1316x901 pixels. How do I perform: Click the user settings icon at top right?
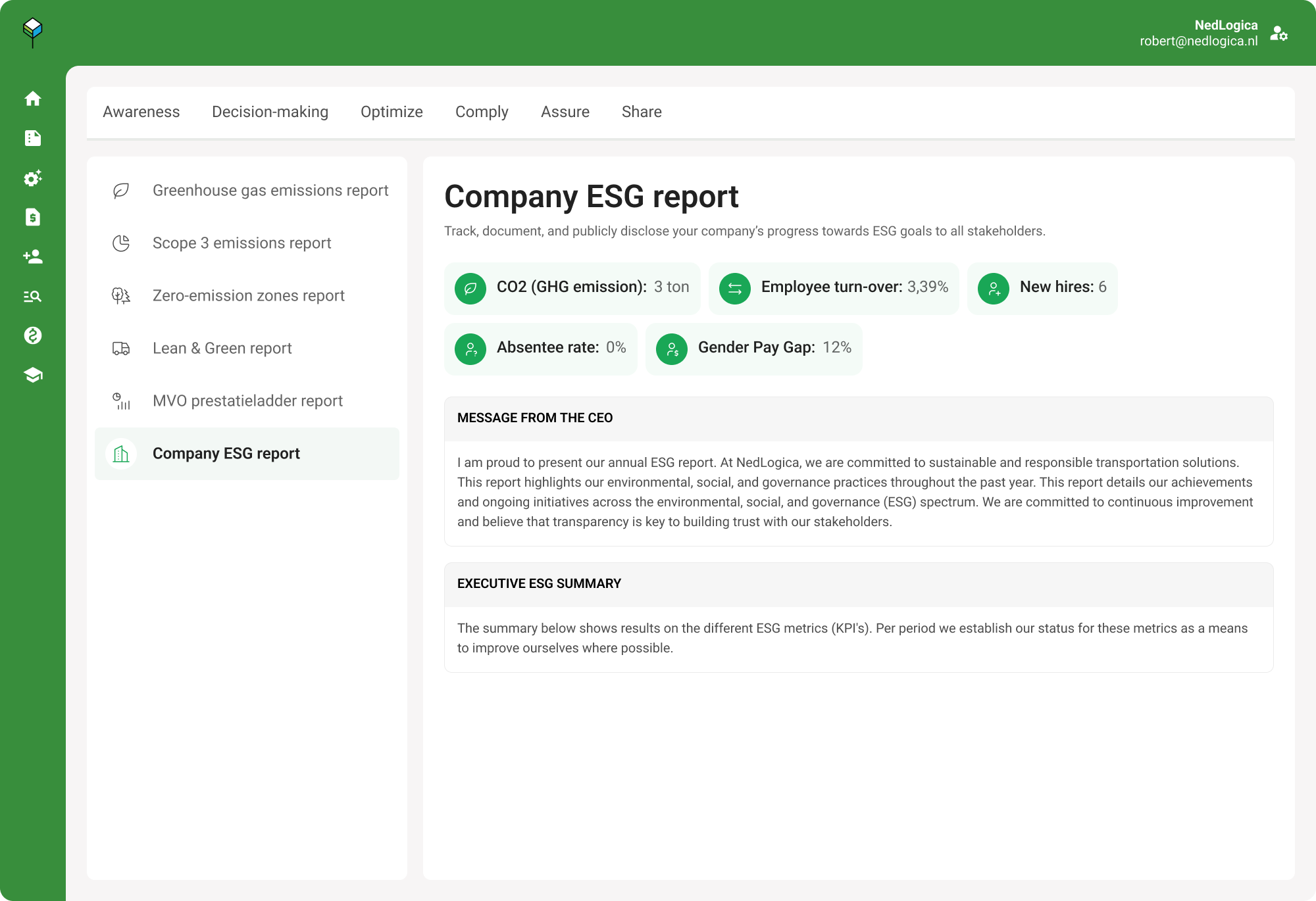click(x=1278, y=34)
